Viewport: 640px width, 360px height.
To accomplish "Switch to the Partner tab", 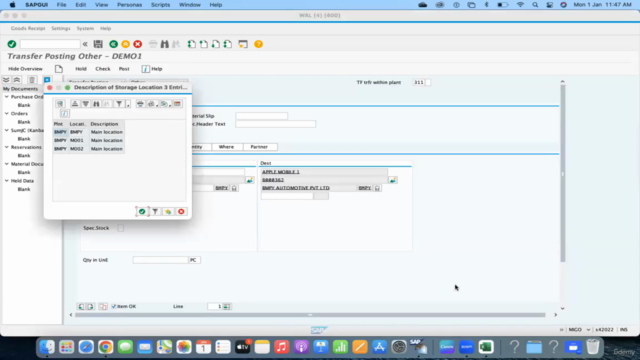I will point(259,147).
